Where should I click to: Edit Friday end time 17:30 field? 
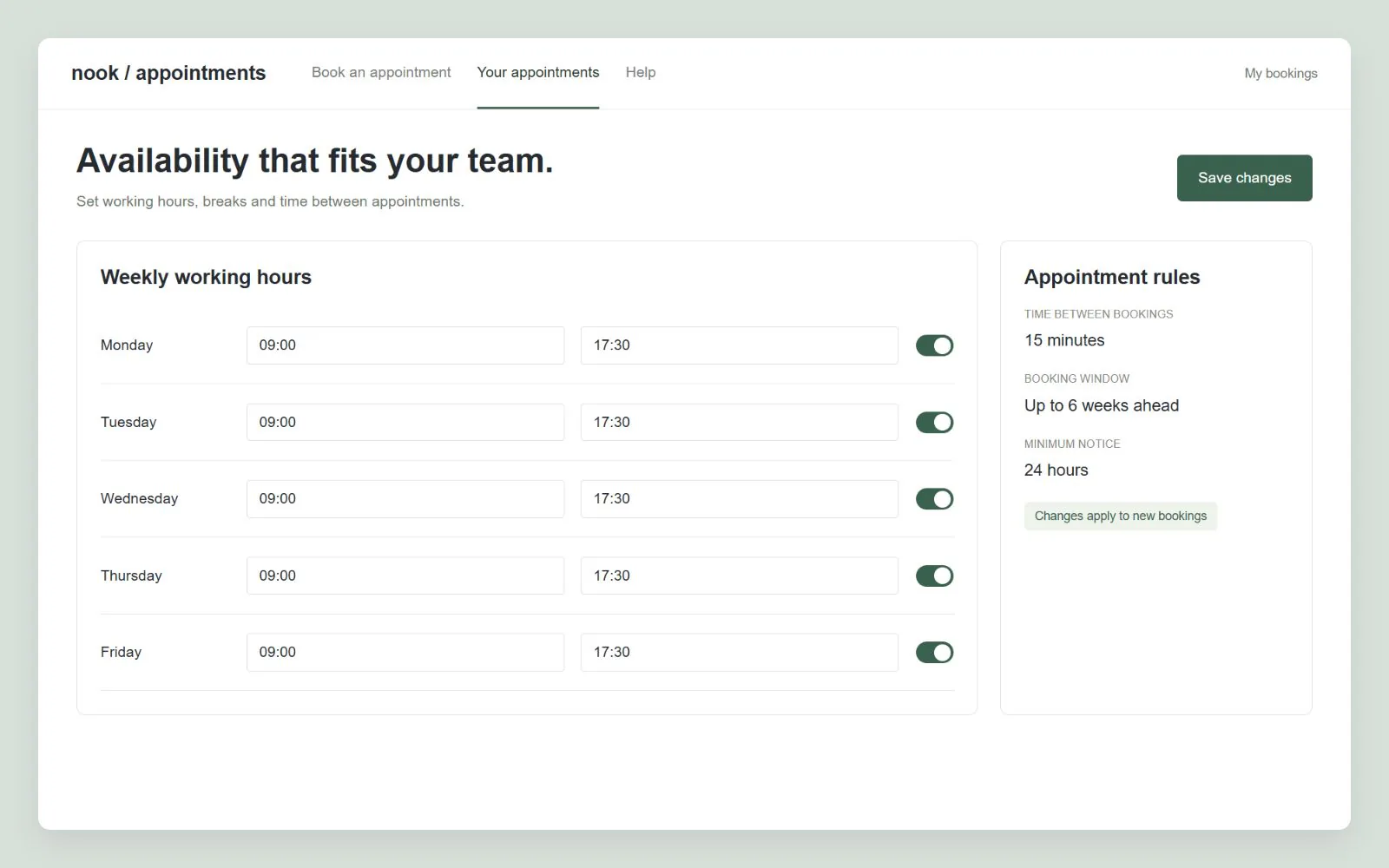click(740, 653)
